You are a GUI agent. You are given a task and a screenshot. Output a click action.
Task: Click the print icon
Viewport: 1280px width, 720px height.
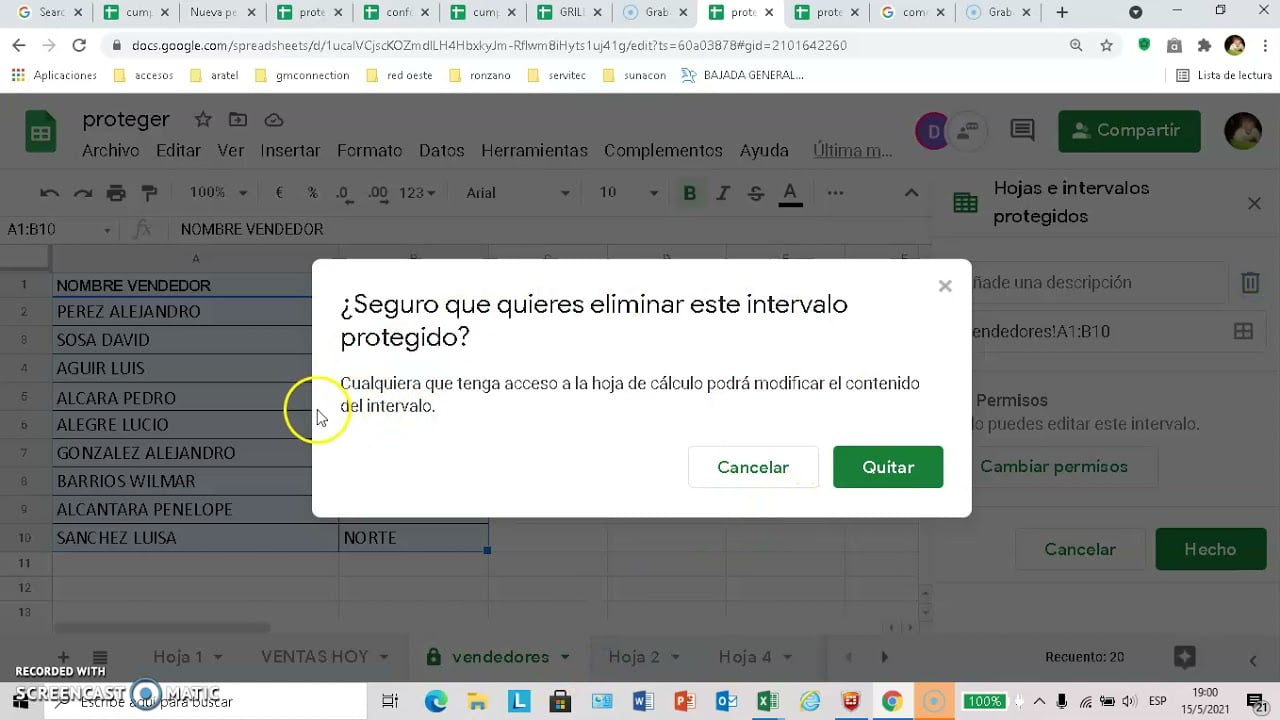click(116, 193)
